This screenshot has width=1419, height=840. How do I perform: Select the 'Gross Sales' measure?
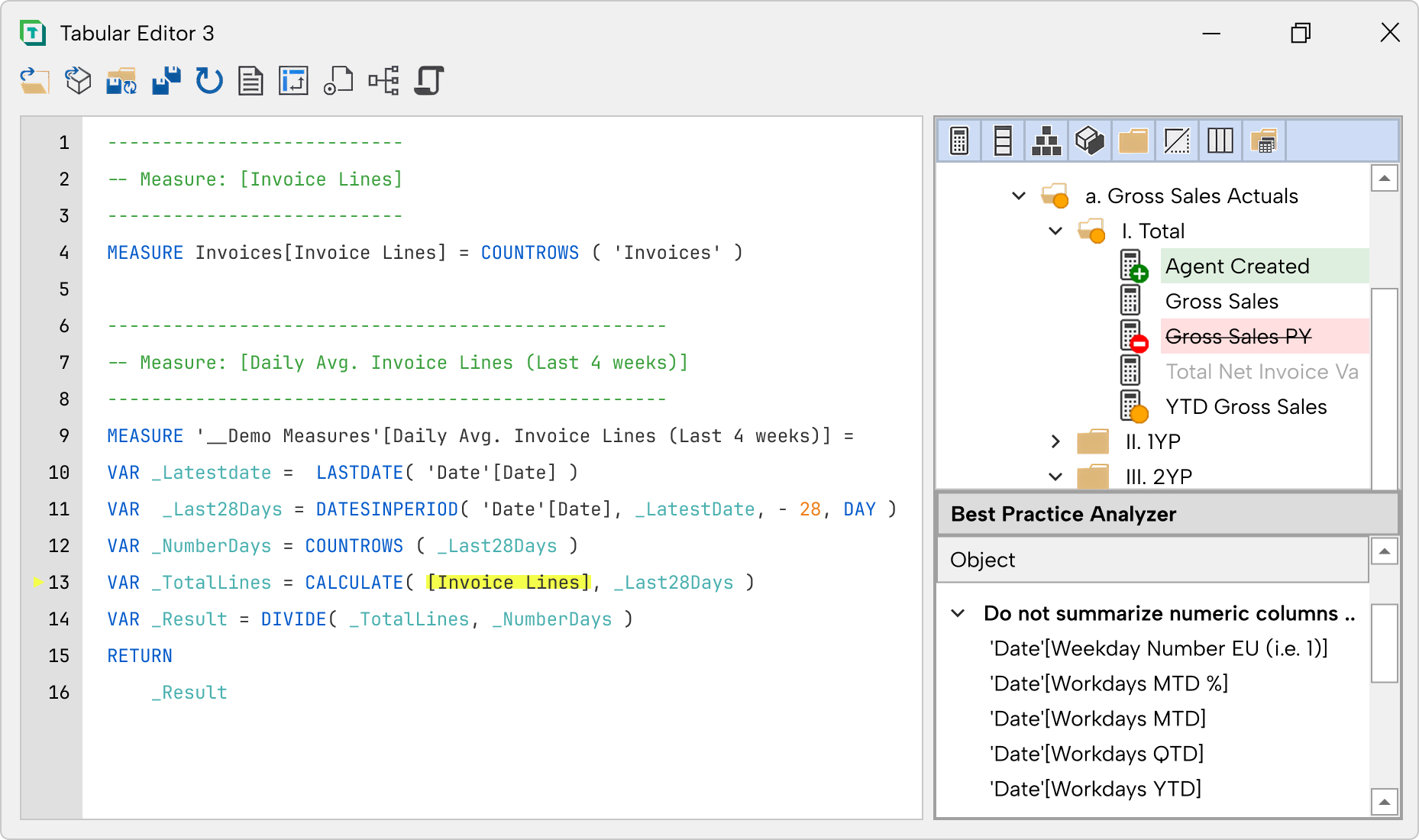coord(1222,302)
